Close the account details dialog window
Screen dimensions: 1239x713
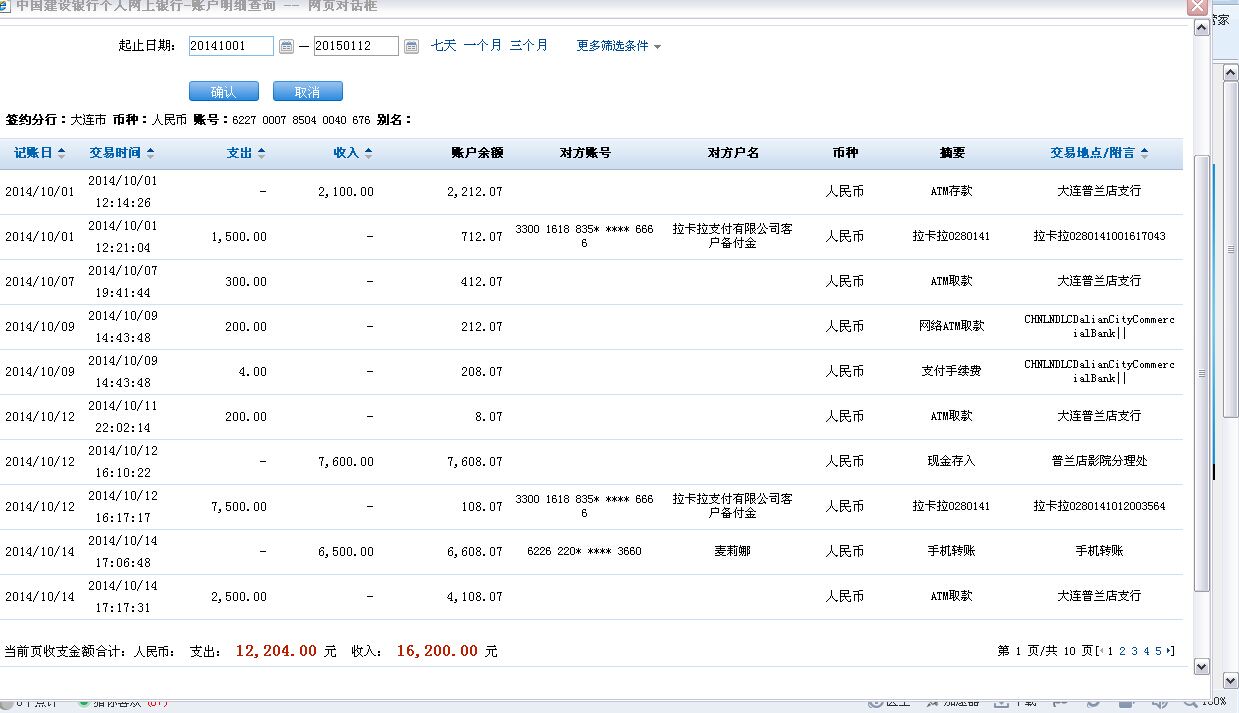coord(1196,6)
